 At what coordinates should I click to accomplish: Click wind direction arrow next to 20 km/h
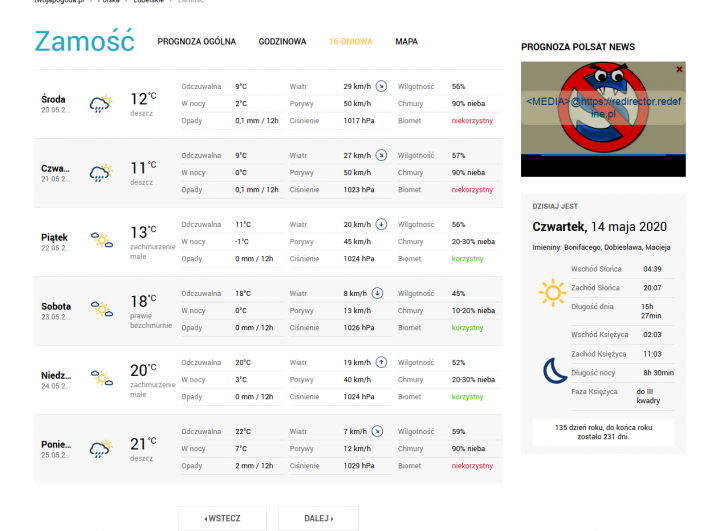pyautogui.click(x=381, y=224)
